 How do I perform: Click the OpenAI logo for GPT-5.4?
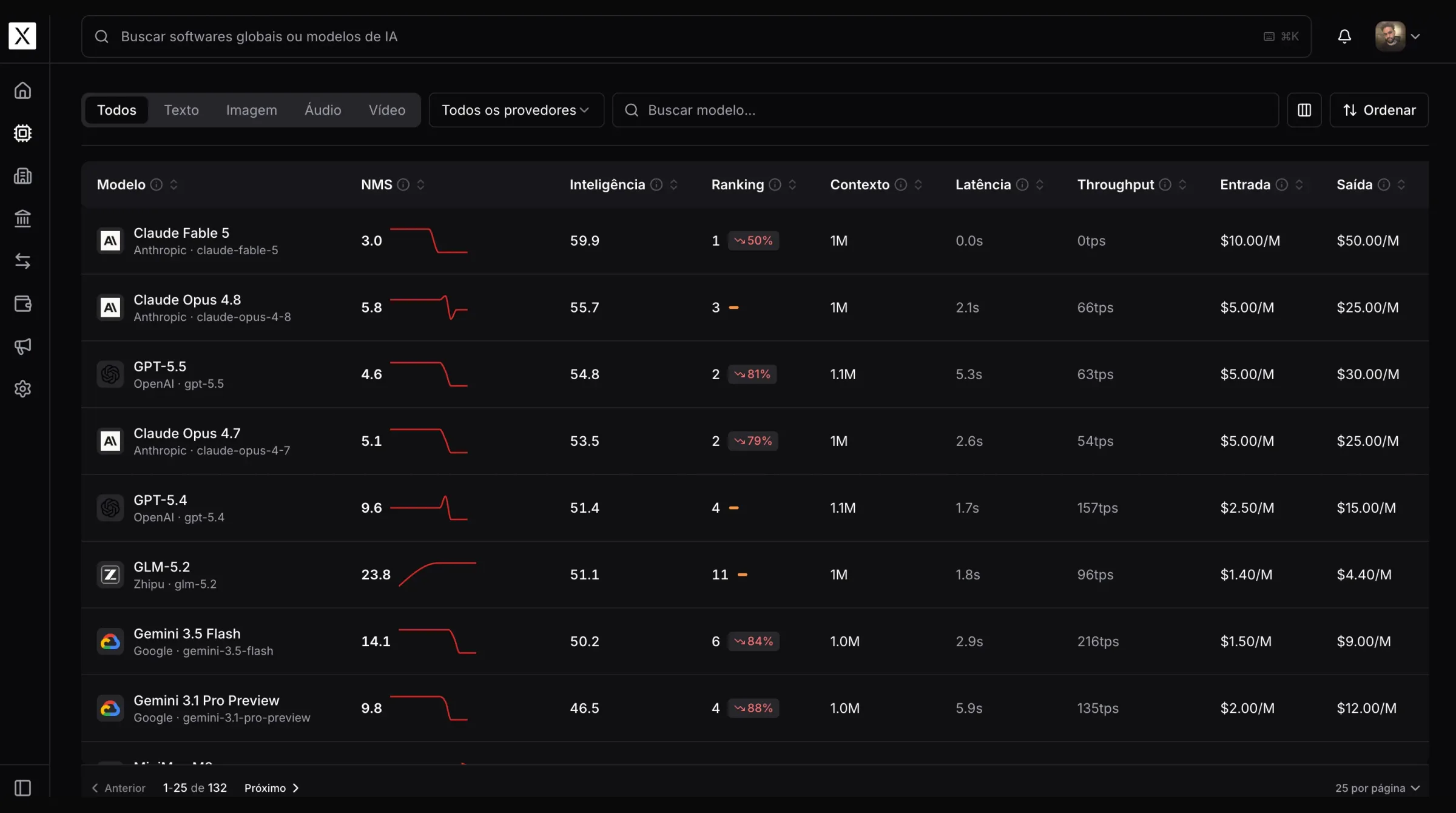click(x=110, y=508)
